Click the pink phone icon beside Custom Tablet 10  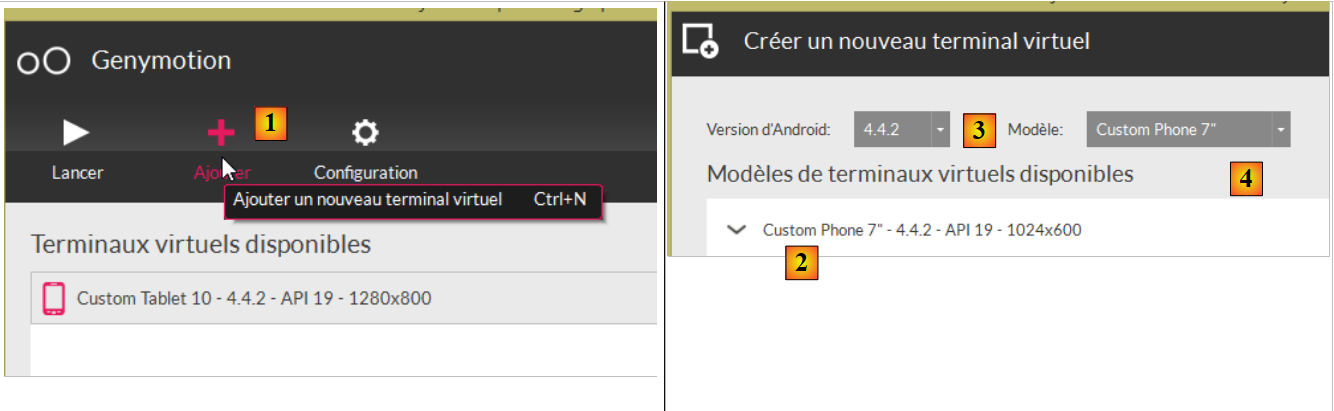54,298
